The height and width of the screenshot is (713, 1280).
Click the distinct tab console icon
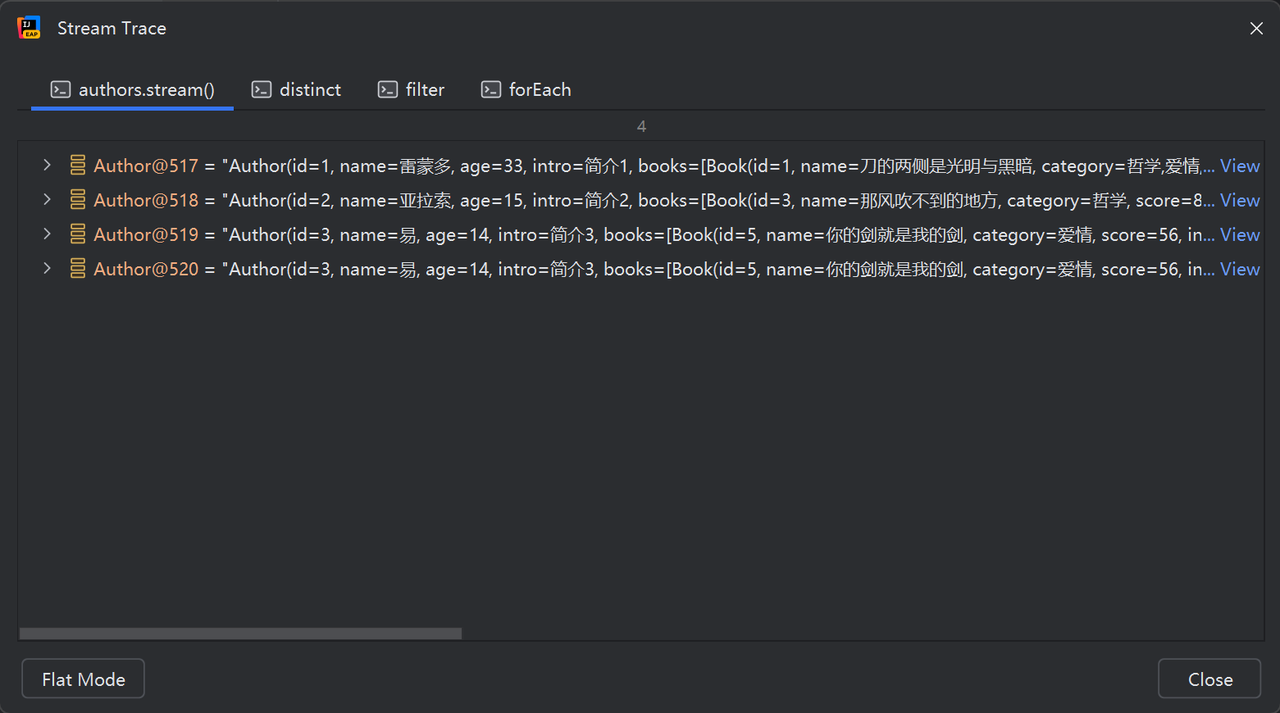(261, 90)
